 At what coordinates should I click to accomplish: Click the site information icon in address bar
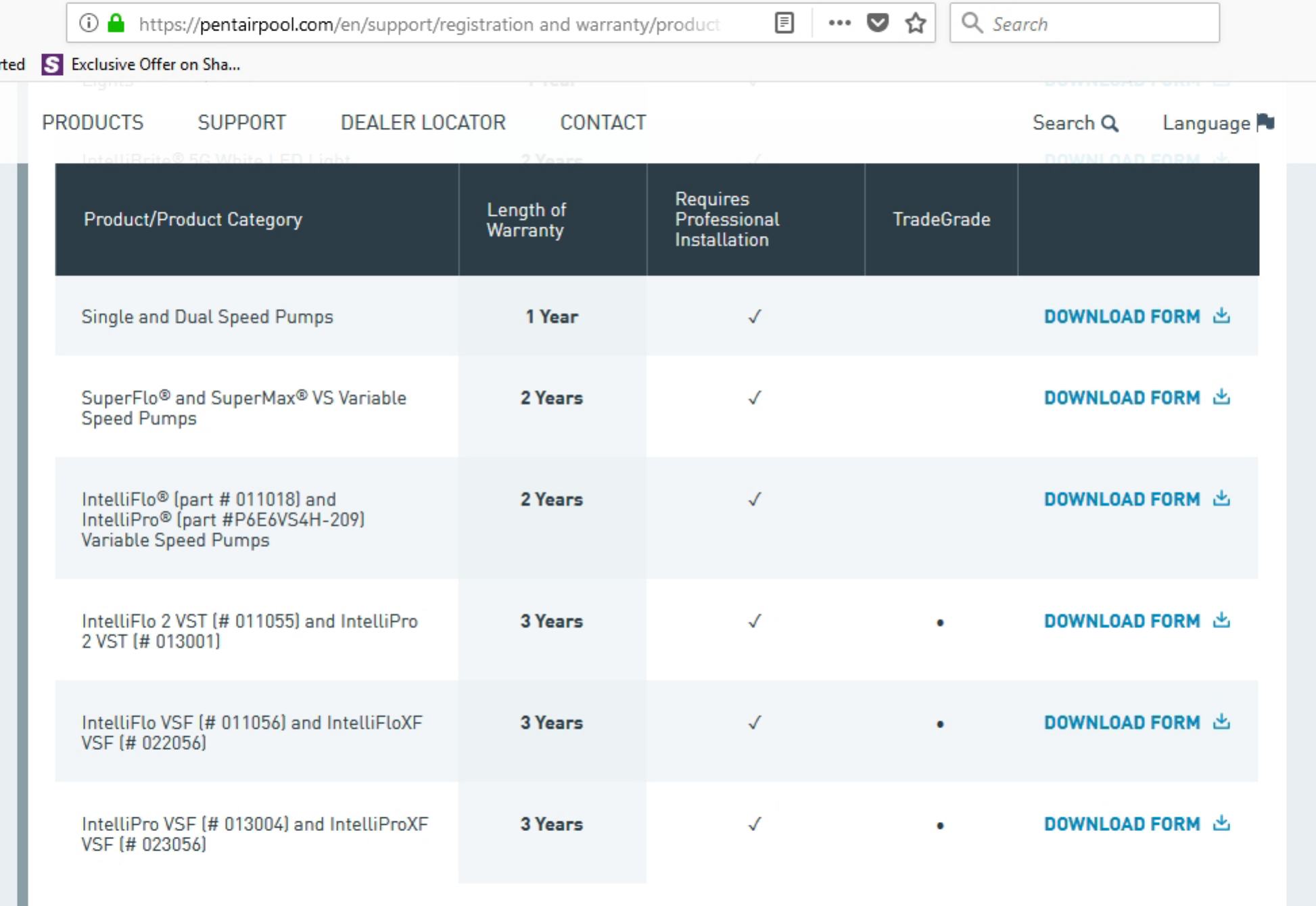click(88, 24)
